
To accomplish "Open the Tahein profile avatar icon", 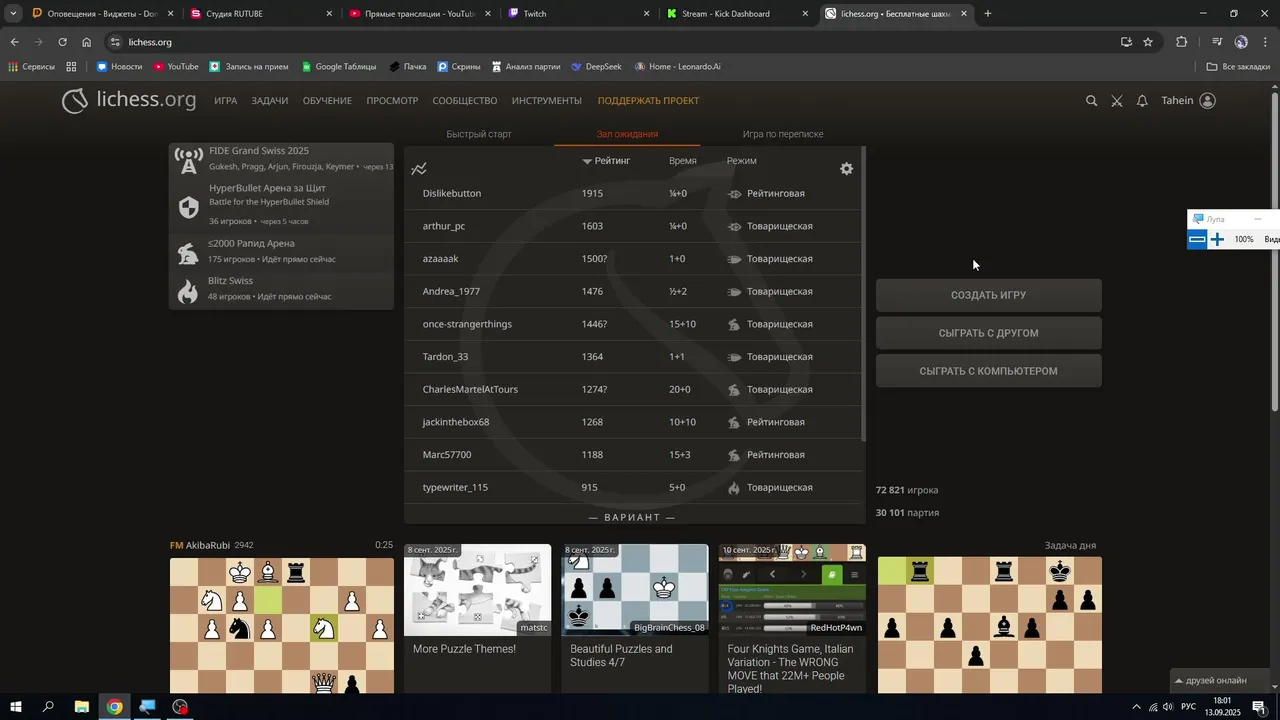I will [x=1207, y=101].
